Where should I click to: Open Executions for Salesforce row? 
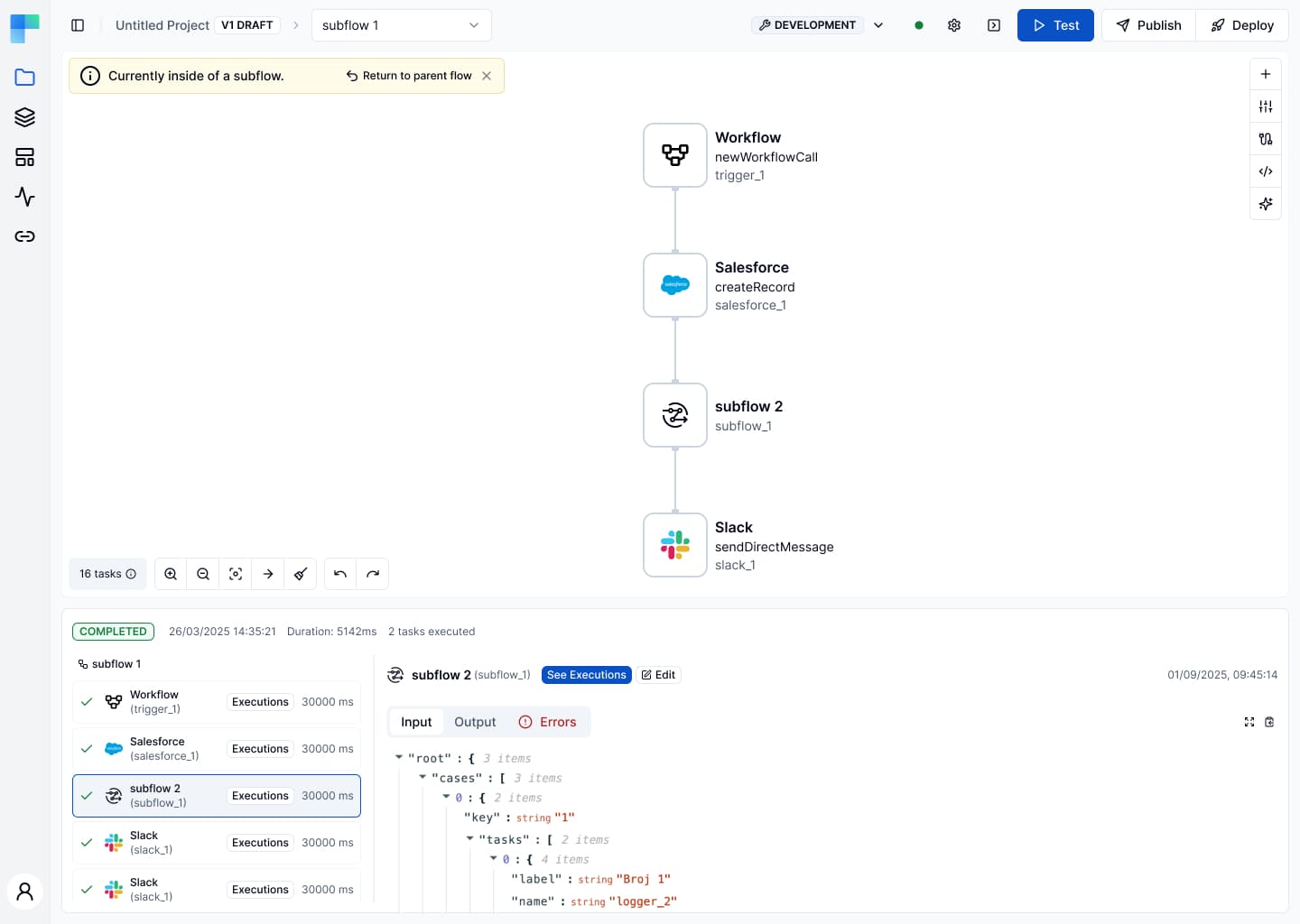coord(260,749)
